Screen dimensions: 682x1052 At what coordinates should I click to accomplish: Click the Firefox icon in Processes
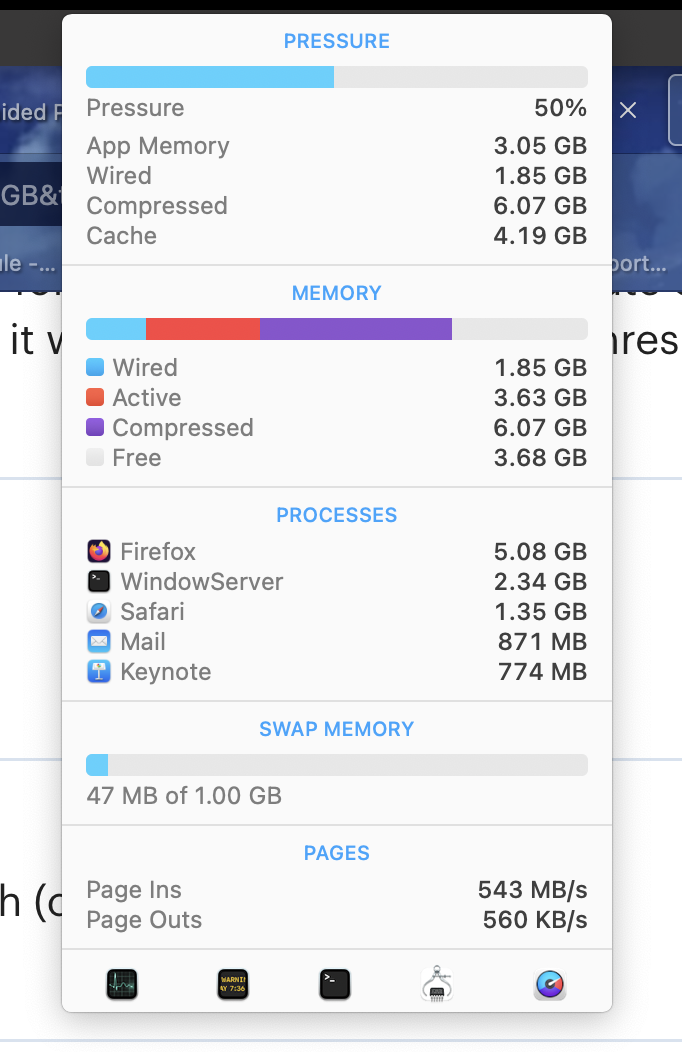(99, 552)
